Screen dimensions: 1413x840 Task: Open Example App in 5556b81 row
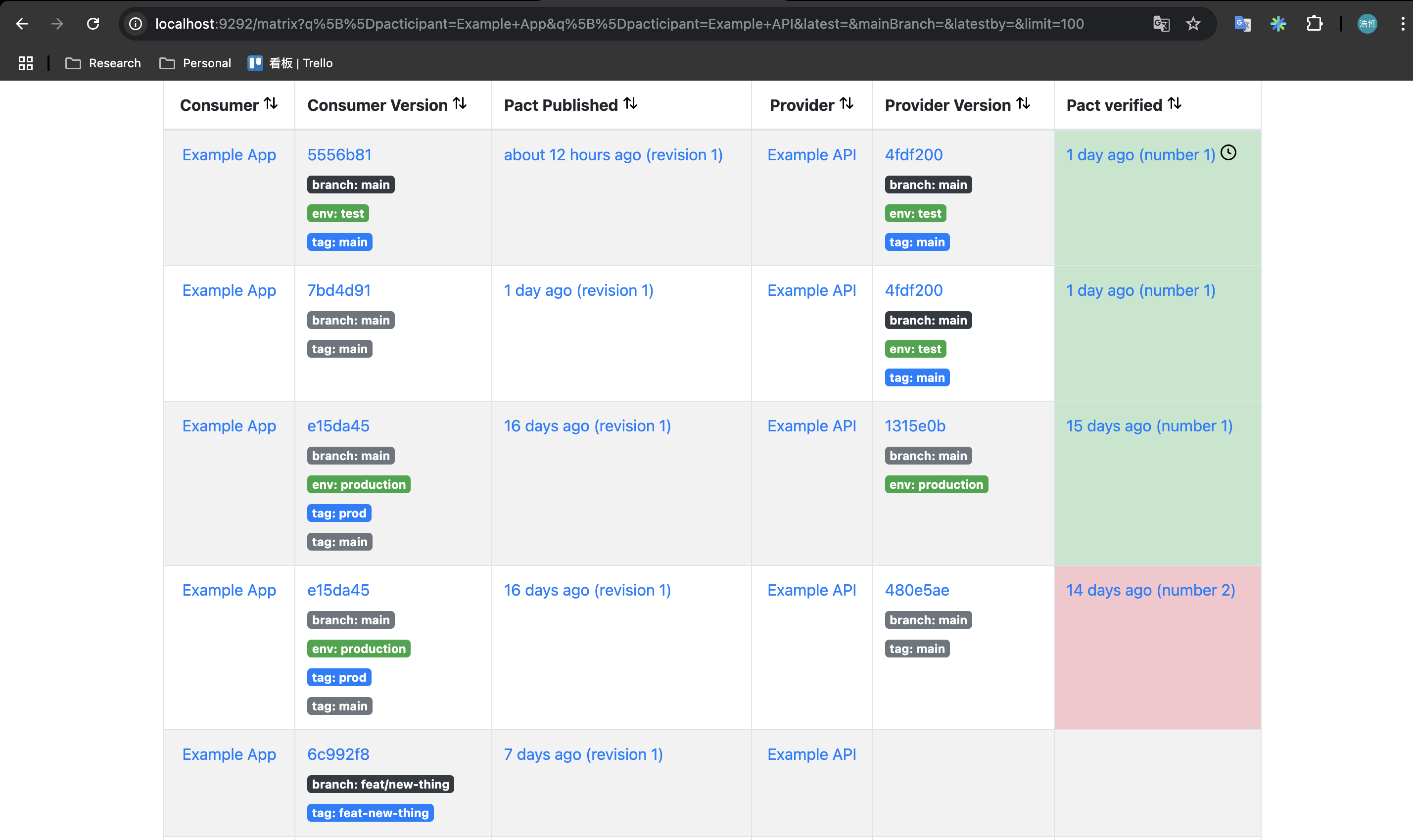point(229,154)
